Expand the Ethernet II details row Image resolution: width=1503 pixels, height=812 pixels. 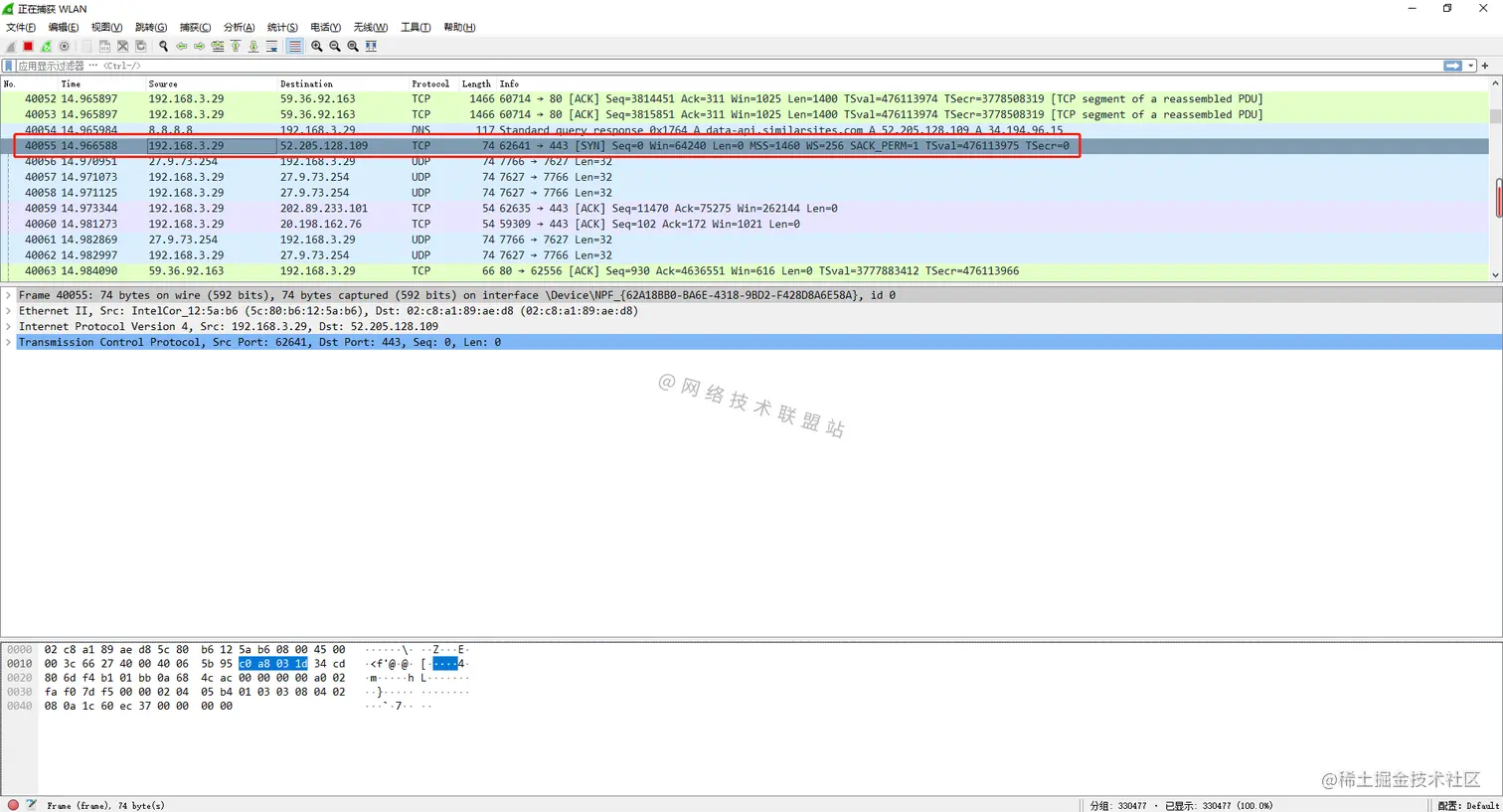pos(9,311)
